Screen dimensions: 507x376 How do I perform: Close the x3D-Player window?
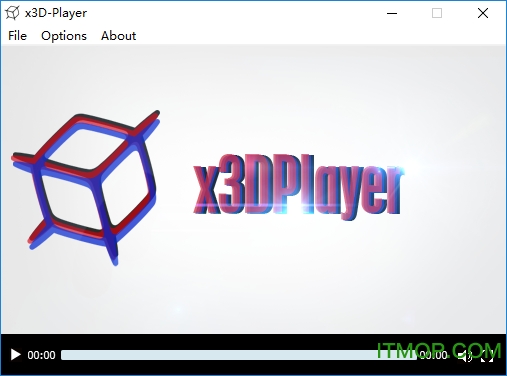483,13
